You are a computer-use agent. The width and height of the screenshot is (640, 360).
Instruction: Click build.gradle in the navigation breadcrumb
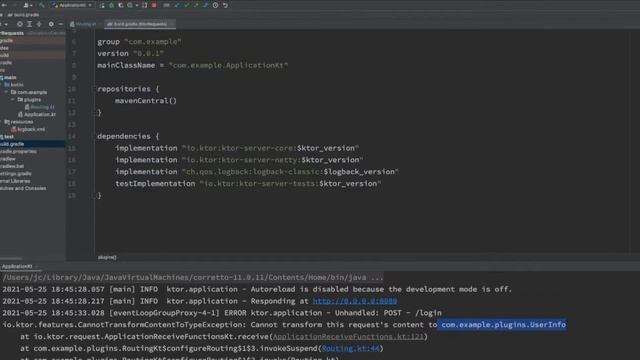click(x=24, y=15)
